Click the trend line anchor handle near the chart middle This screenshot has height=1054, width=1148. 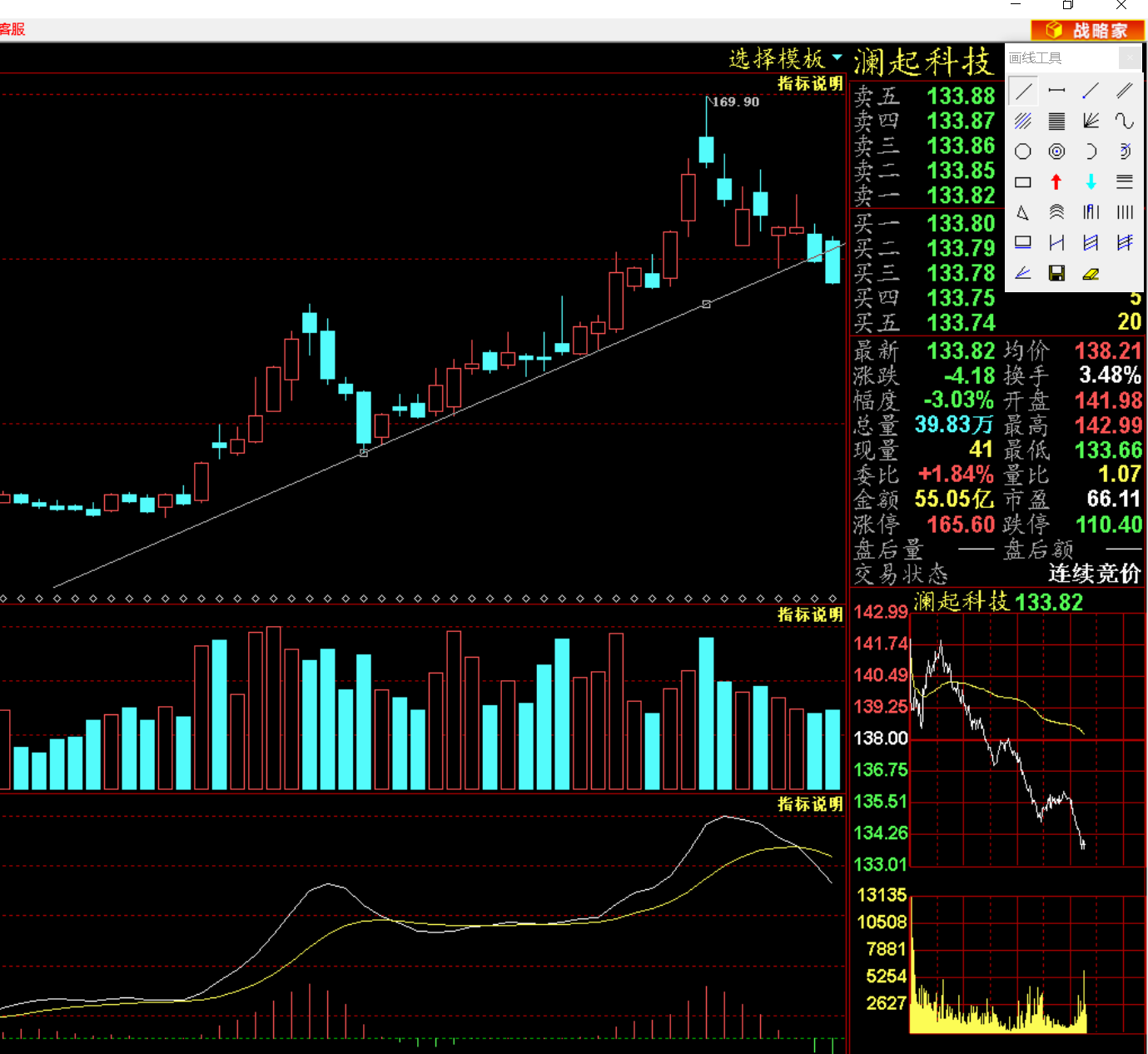(707, 305)
